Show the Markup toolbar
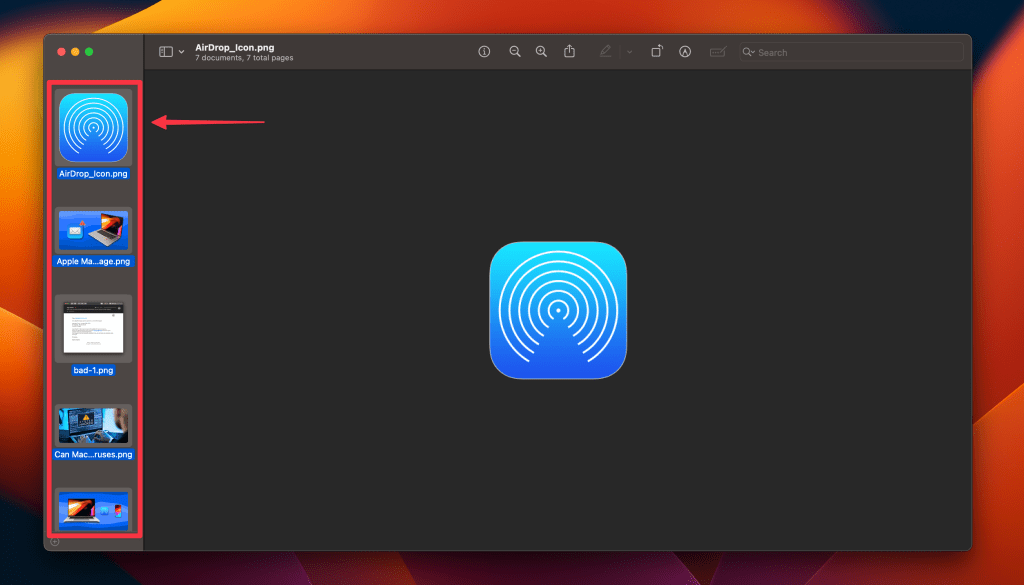The width and height of the screenshot is (1024, 585). [685, 52]
